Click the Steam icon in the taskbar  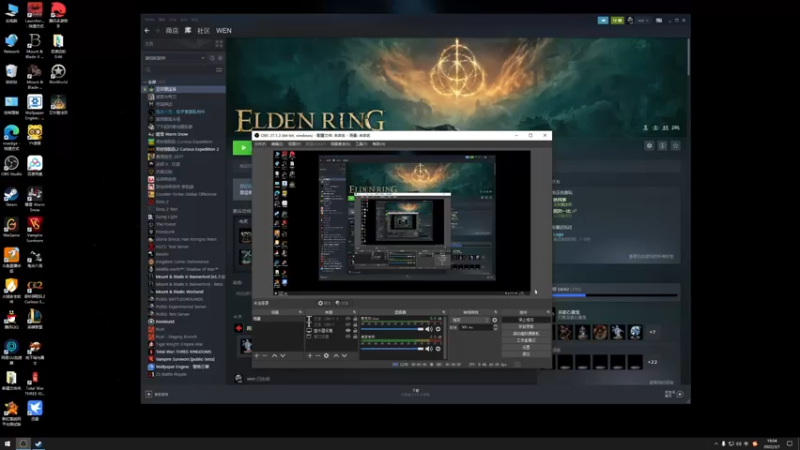pyautogui.click(x=38, y=443)
